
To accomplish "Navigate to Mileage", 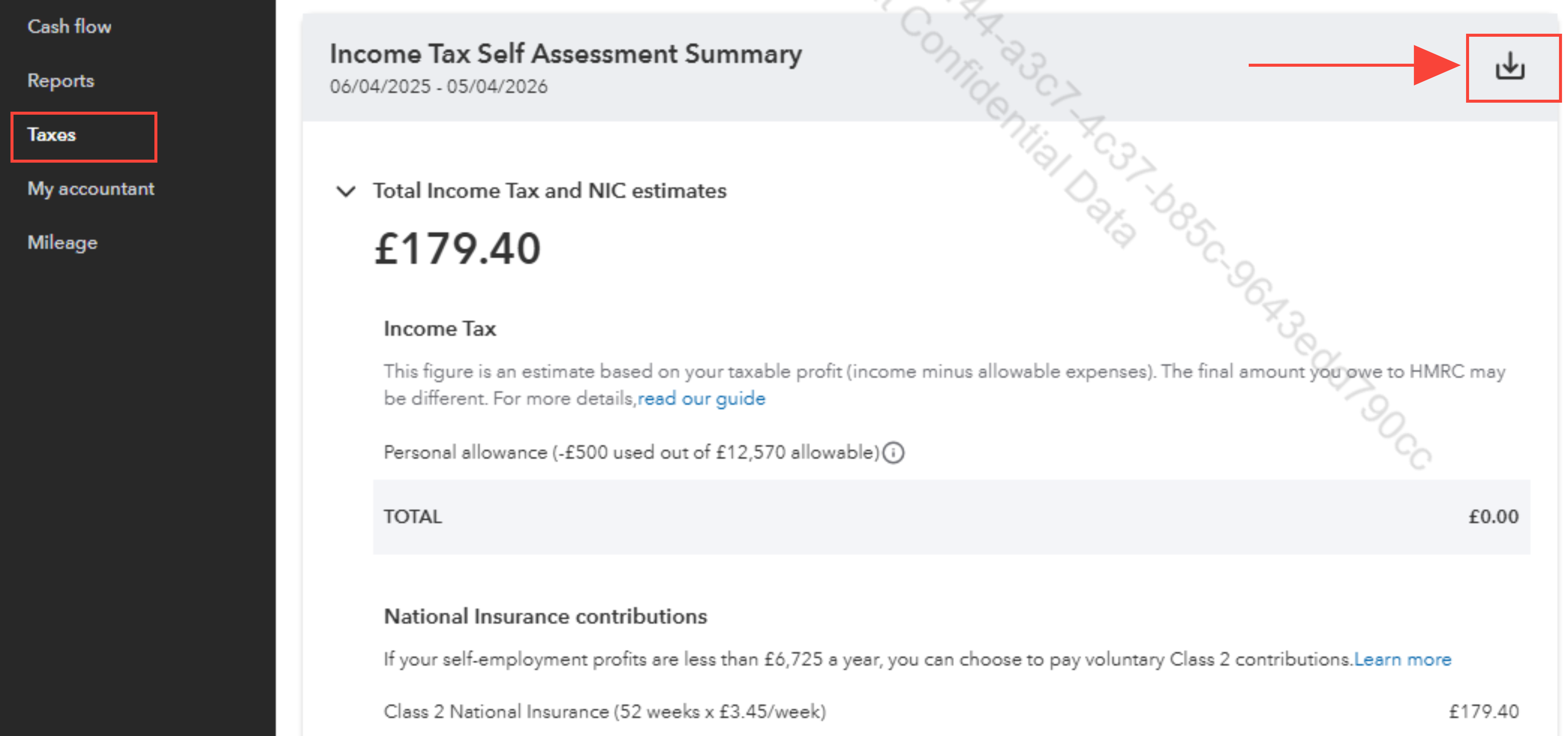I will click(x=62, y=243).
